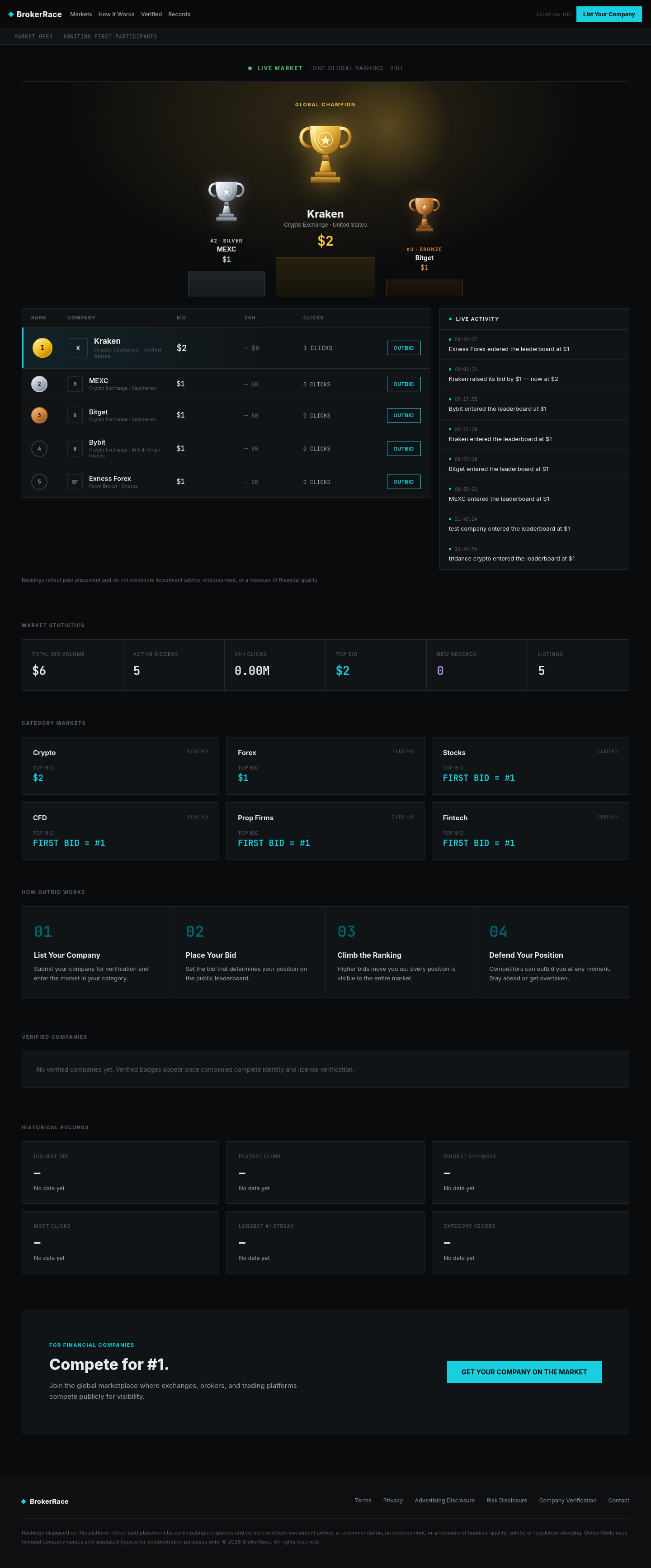
Task: Click the Highest Bid record card
Action: (x=120, y=1172)
